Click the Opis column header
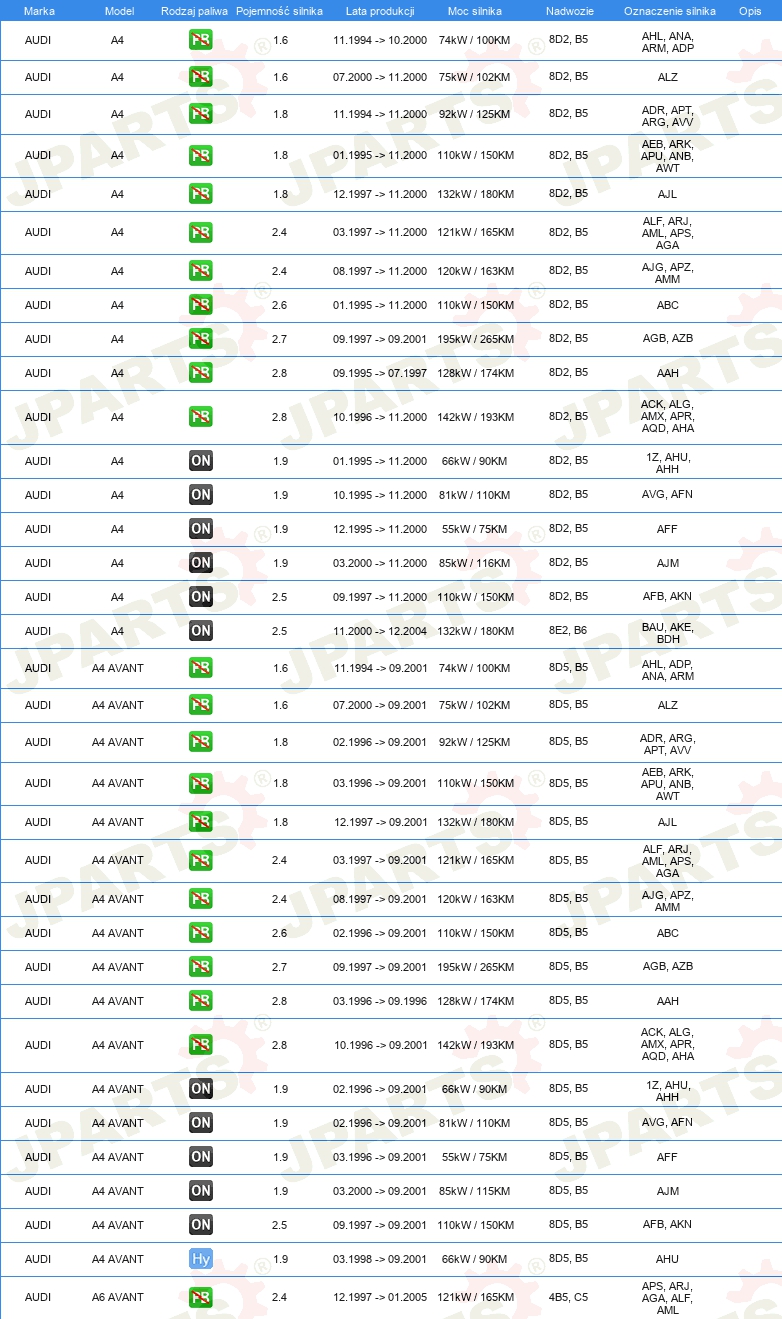The height and width of the screenshot is (1319, 782). (750, 11)
